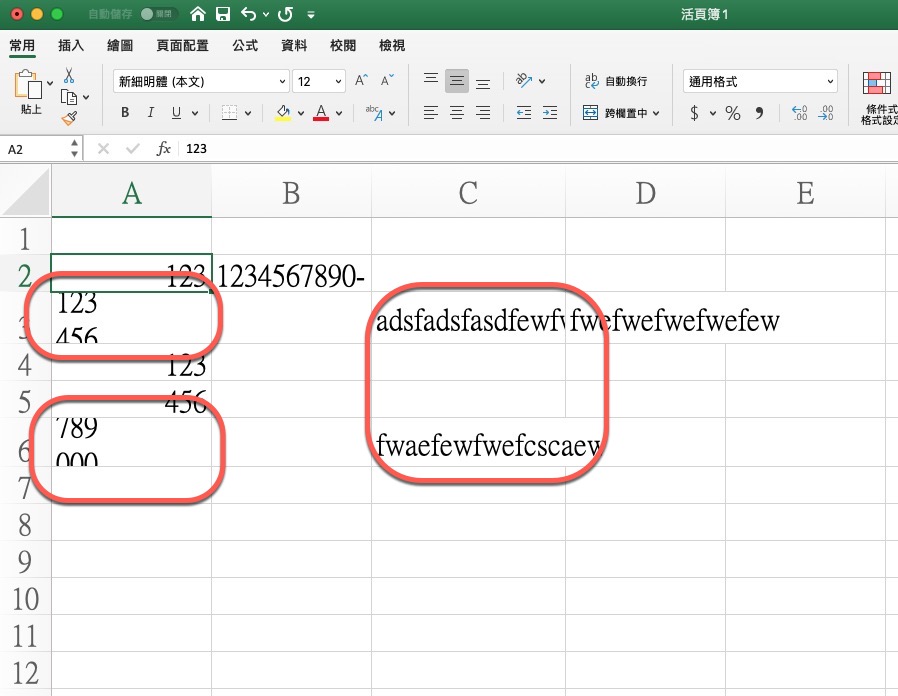898x696 pixels.
Task: Apply percent style format
Action: pyautogui.click(x=733, y=113)
